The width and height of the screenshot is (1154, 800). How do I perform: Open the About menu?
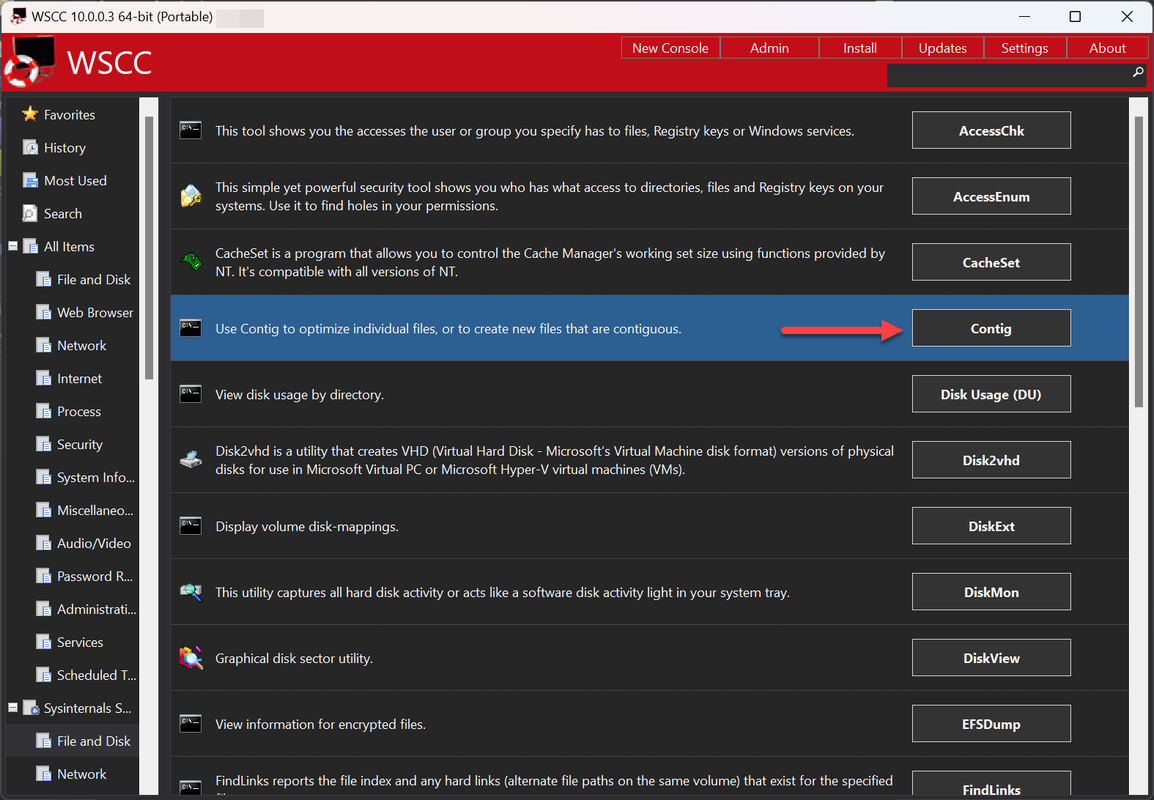pyautogui.click(x=1107, y=48)
